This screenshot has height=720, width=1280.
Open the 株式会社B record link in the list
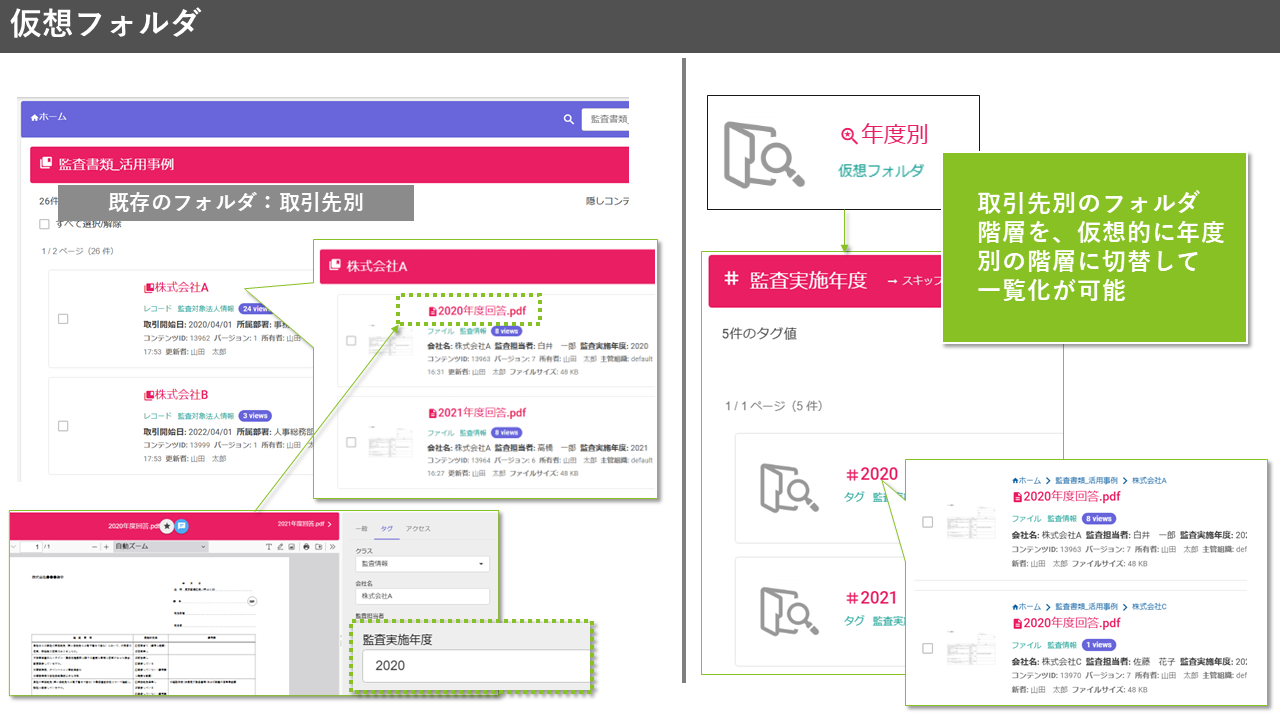tap(176, 395)
